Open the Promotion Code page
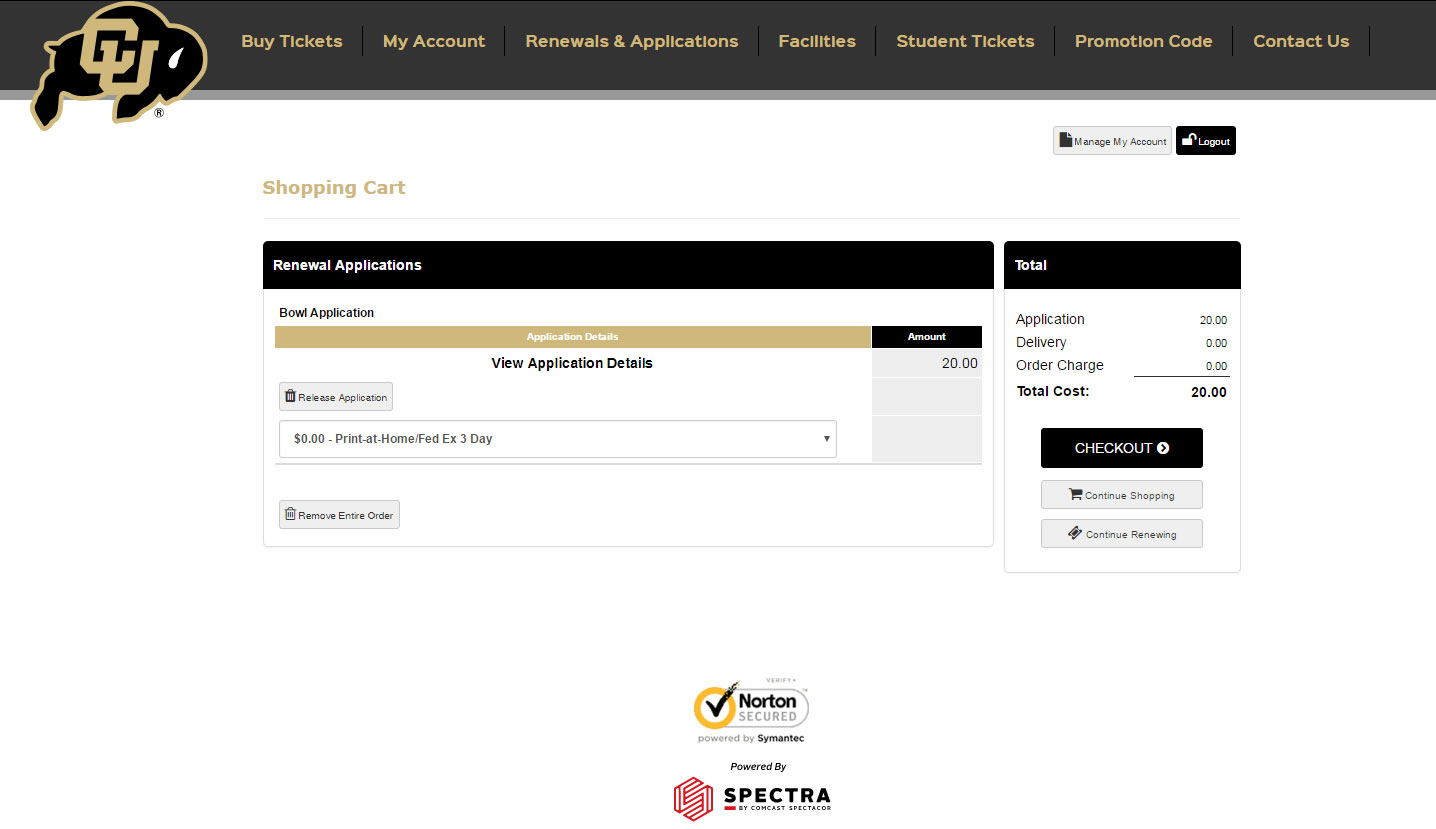 tap(1143, 41)
